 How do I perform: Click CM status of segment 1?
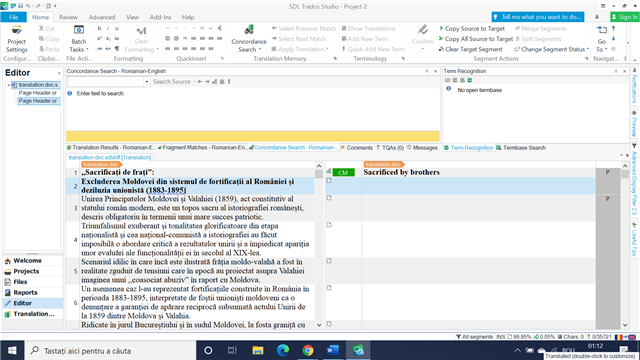(343, 173)
